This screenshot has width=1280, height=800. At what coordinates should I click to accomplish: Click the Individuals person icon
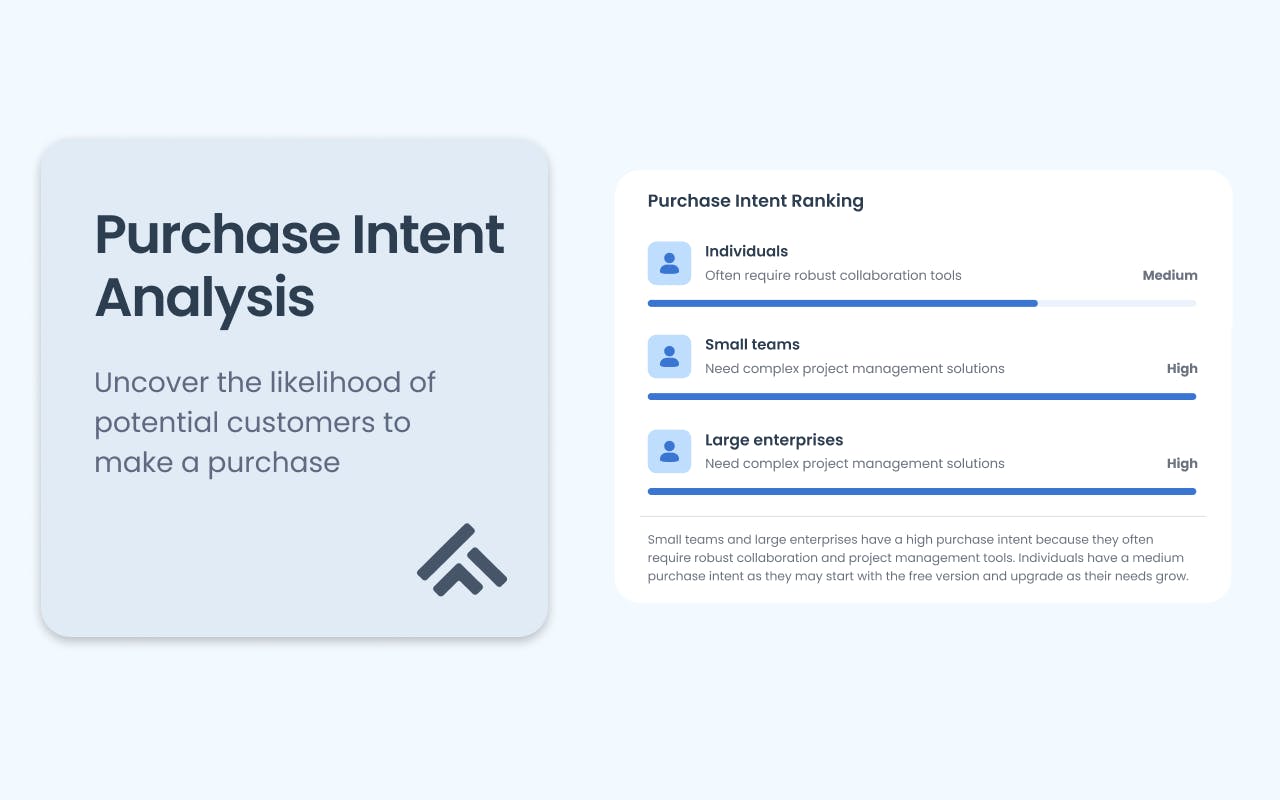[669, 263]
